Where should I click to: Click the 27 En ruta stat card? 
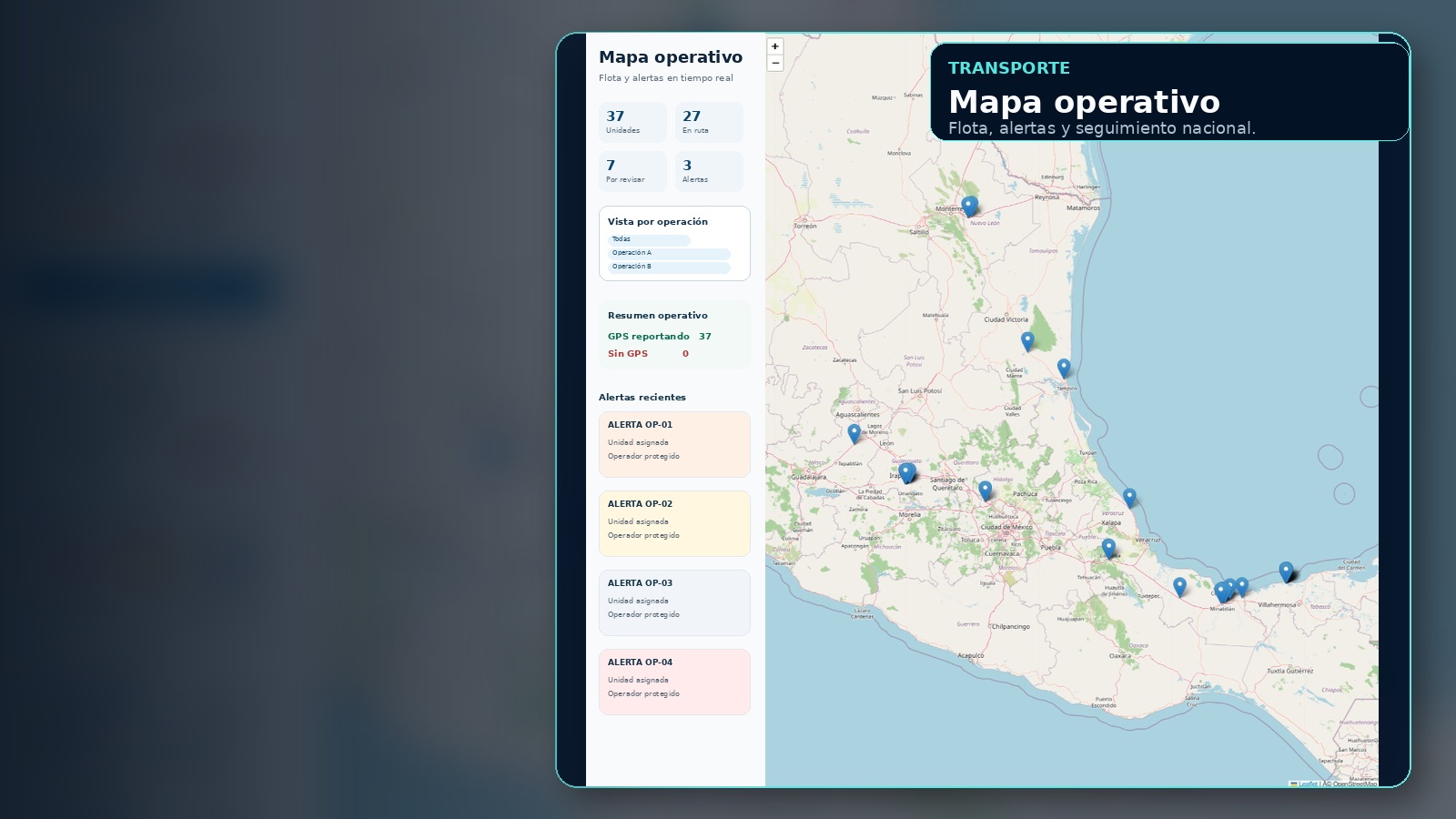click(x=709, y=122)
